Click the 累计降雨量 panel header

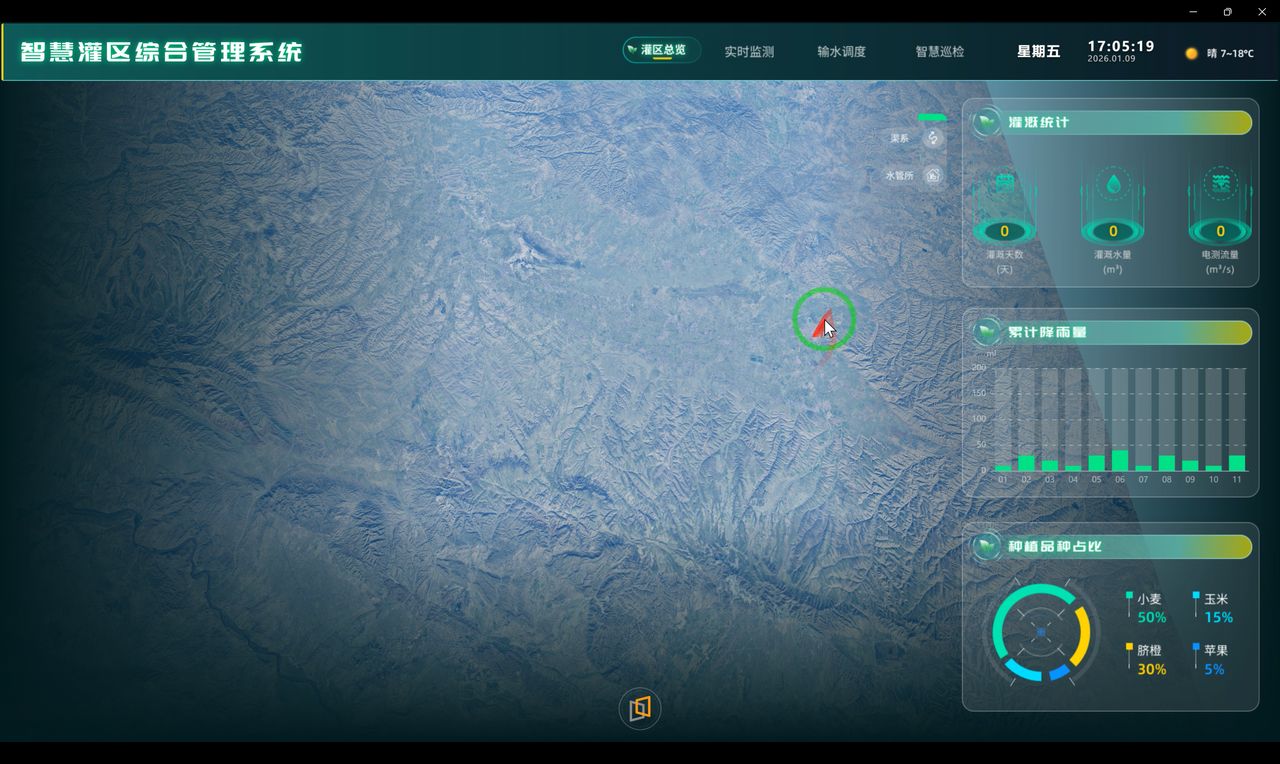[x=1111, y=332]
